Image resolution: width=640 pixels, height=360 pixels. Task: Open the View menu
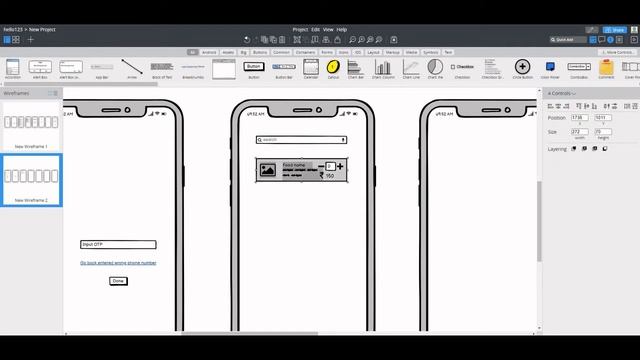coord(328,29)
